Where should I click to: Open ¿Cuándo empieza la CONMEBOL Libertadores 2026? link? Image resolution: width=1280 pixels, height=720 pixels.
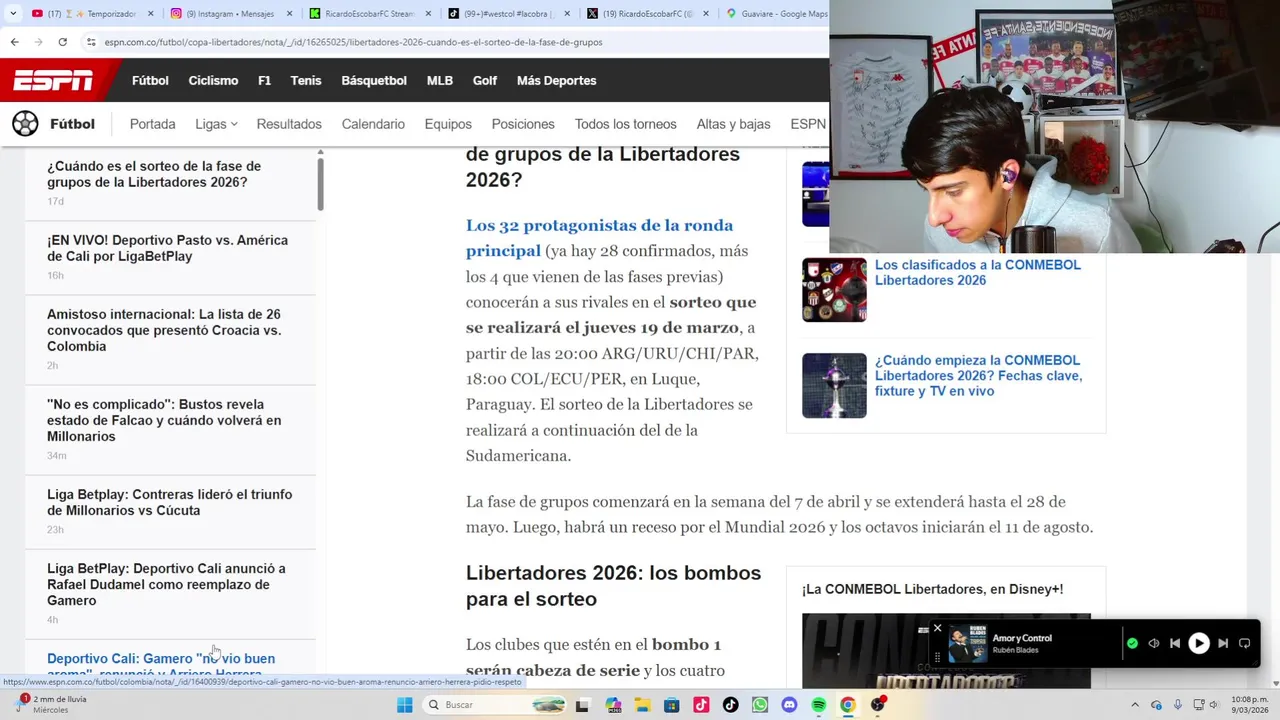[978, 375]
